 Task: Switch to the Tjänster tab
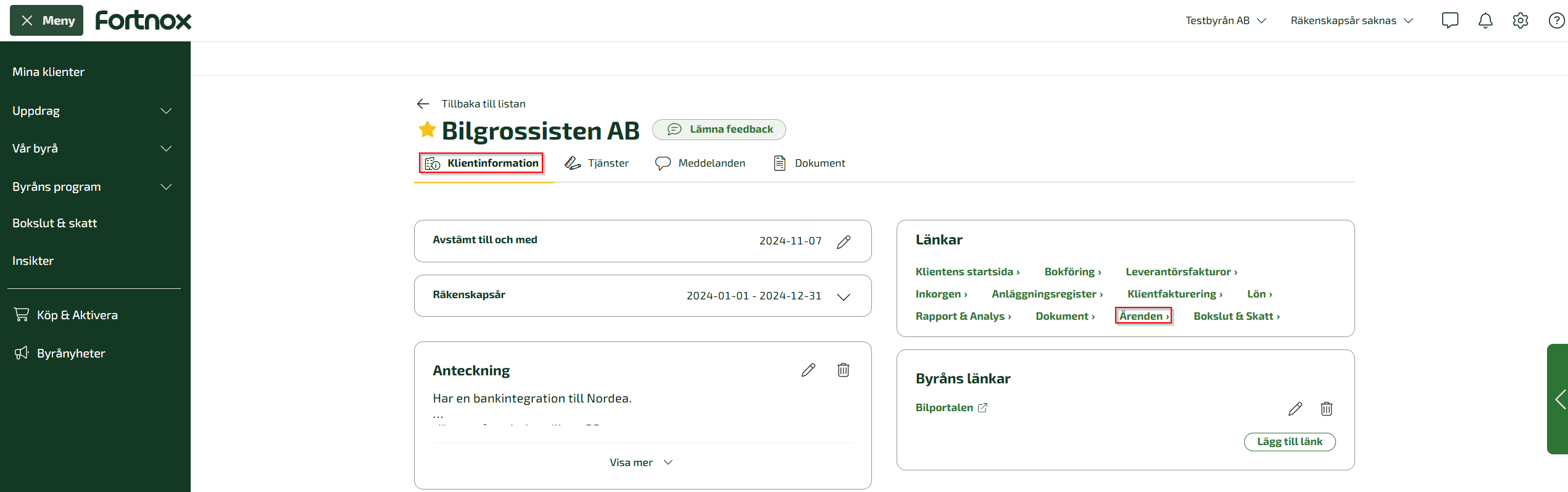[x=597, y=163]
